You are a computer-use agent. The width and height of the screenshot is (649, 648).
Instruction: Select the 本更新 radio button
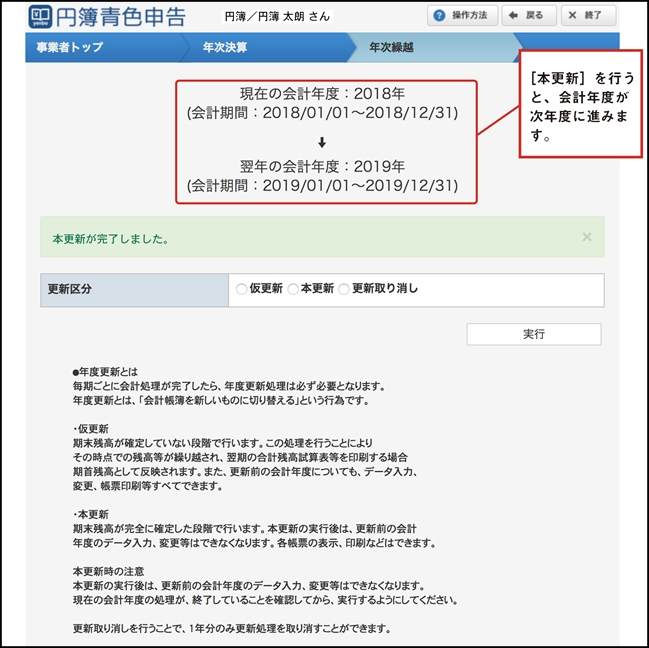(x=293, y=289)
